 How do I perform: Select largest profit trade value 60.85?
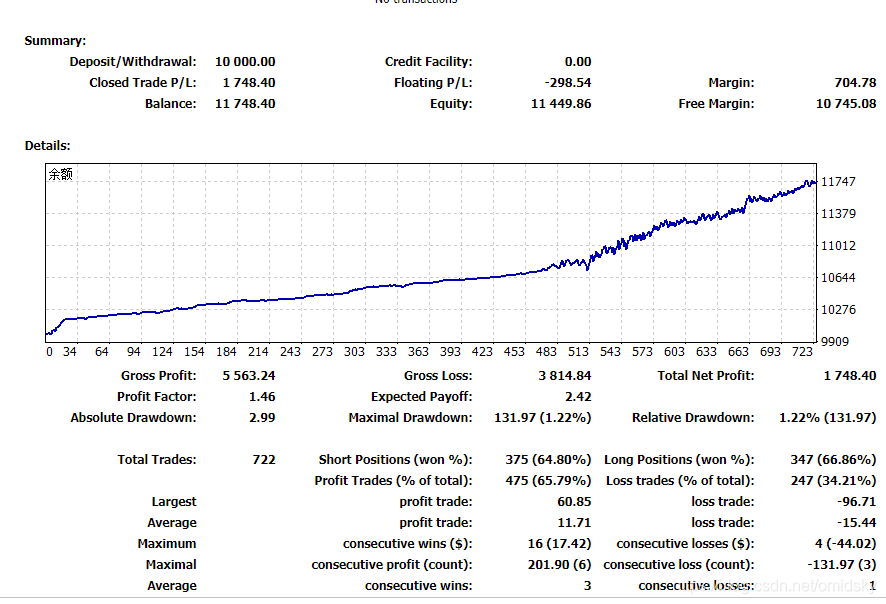[574, 501]
